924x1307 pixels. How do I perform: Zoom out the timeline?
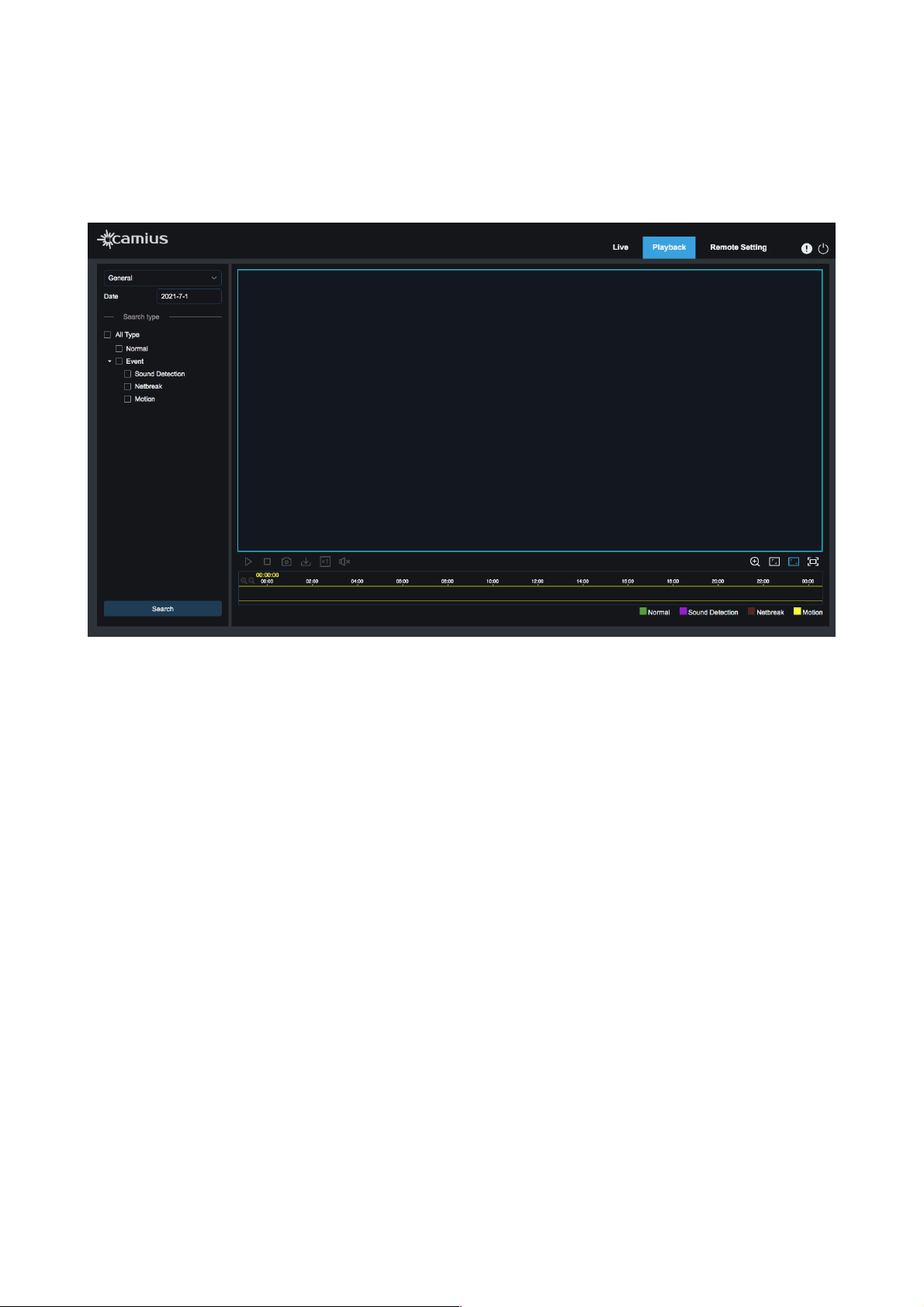tap(251, 581)
